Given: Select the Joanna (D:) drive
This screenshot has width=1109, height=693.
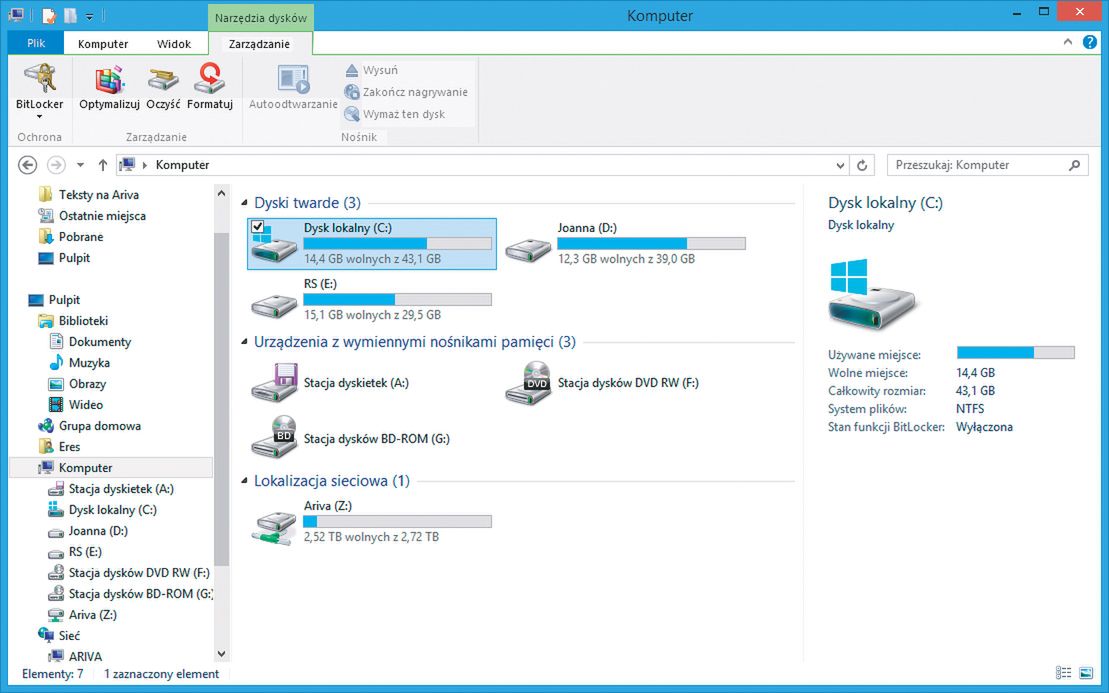Looking at the screenshot, I should (x=625, y=243).
